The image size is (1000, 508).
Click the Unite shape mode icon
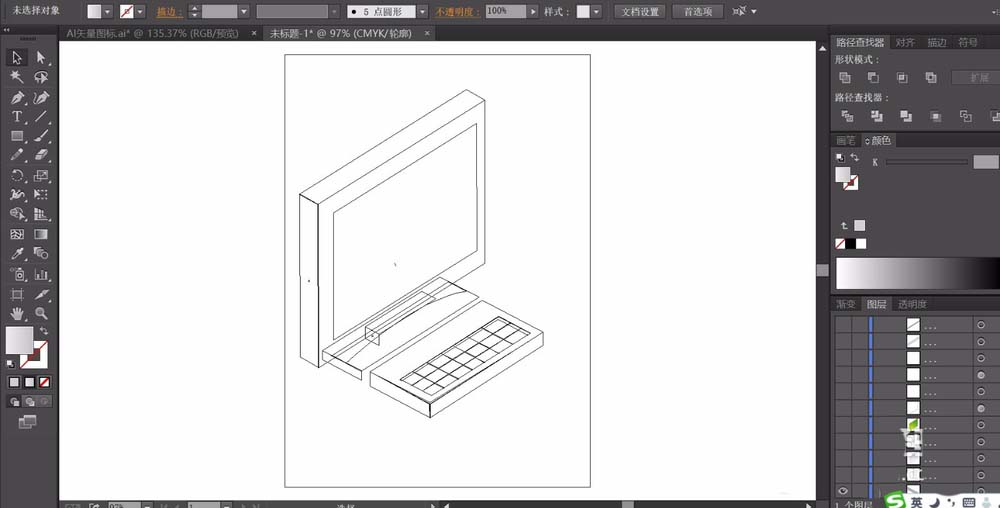click(x=845, y=78)
